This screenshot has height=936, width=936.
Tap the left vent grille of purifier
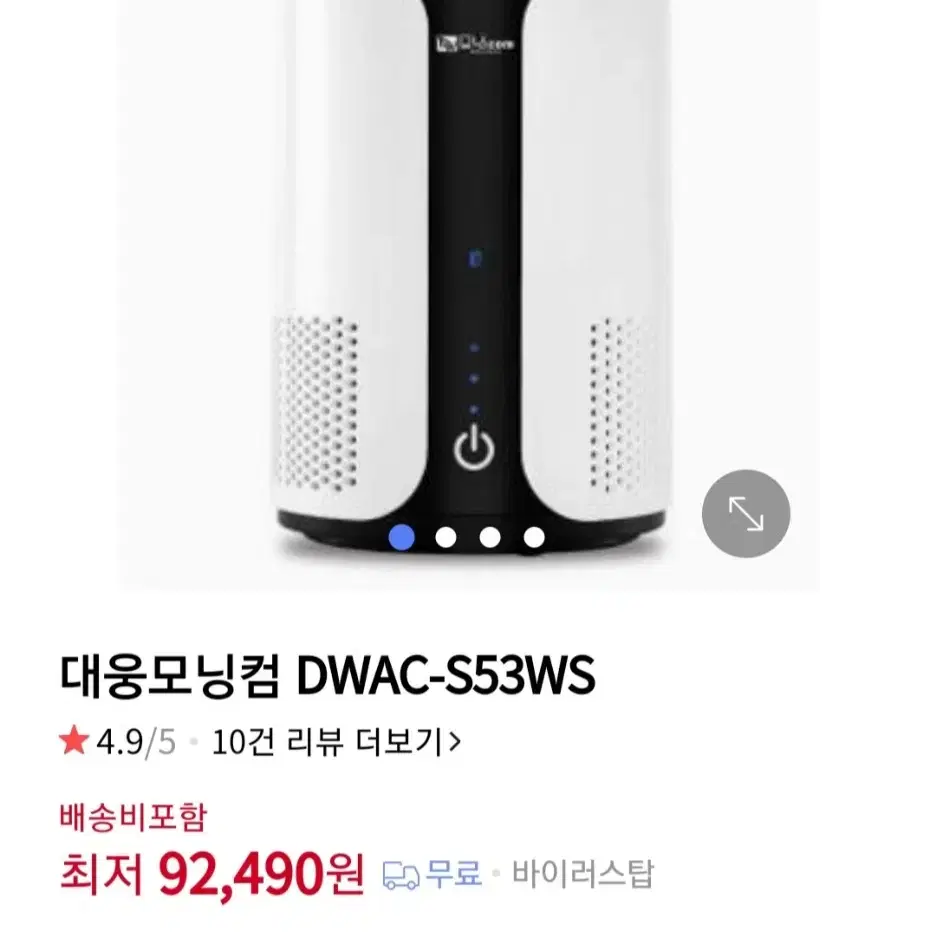click(x=316, y=404)
